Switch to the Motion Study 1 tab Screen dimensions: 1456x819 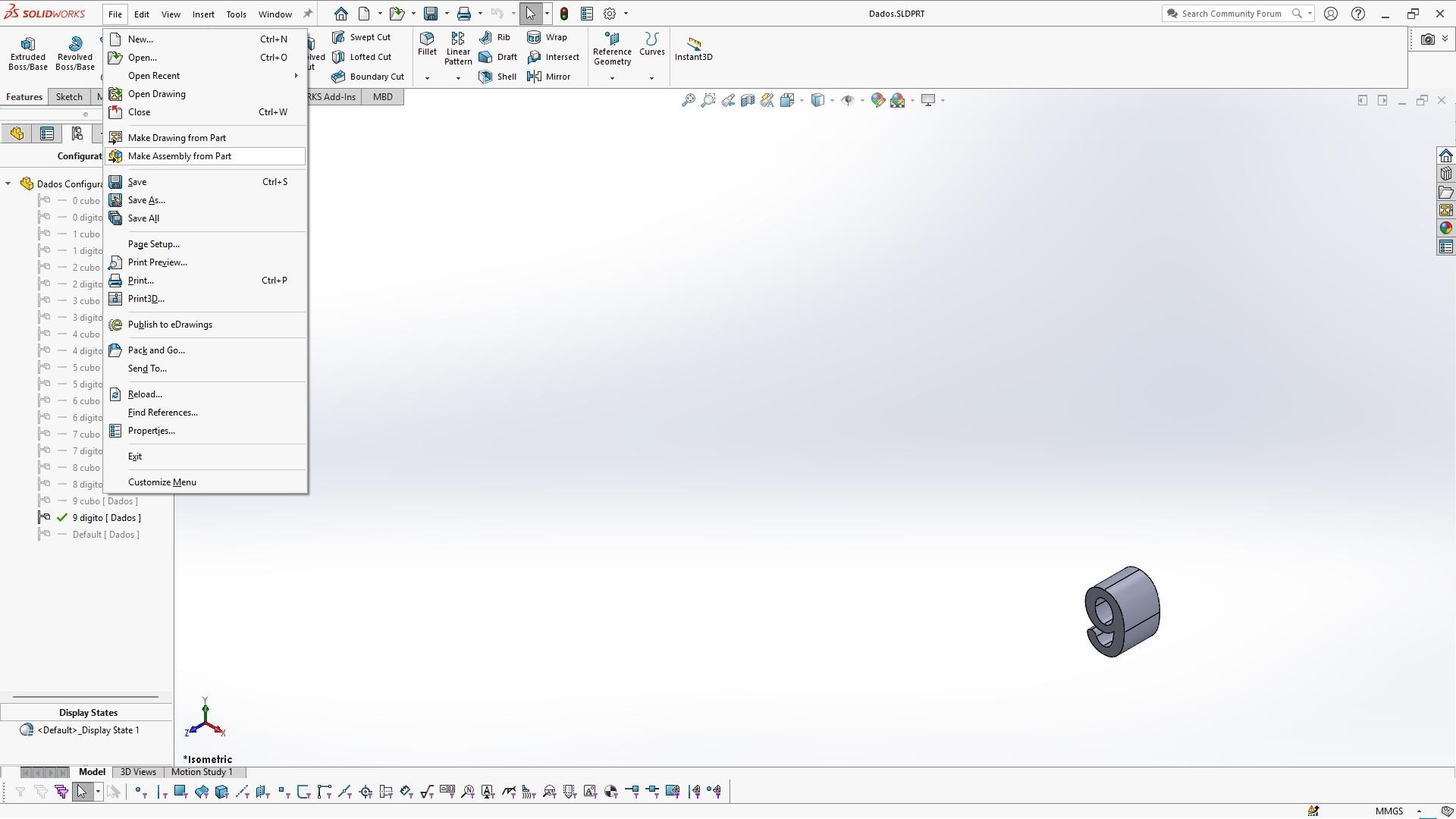(202, 772)
